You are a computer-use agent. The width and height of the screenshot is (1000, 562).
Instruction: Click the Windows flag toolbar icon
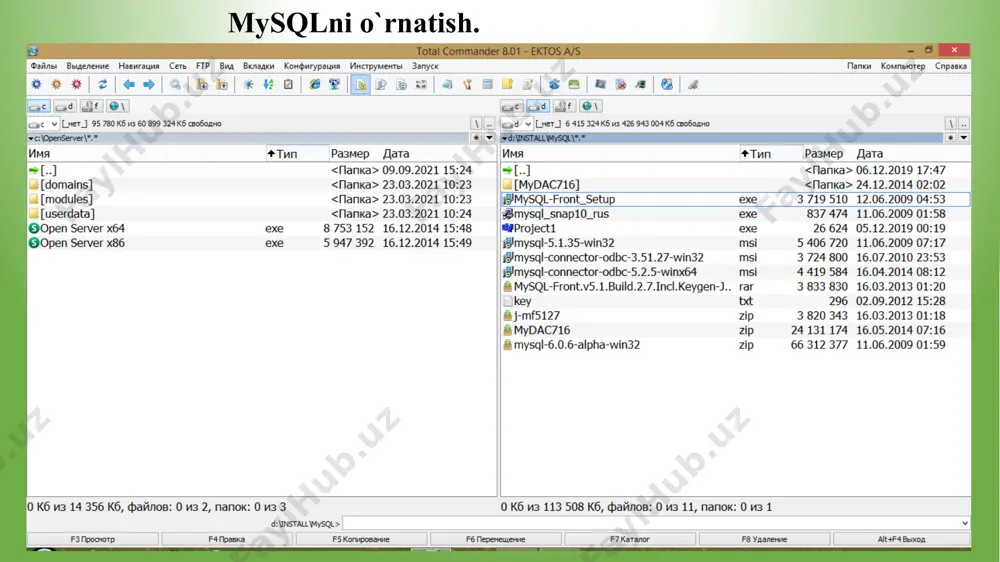pos(600,84)
